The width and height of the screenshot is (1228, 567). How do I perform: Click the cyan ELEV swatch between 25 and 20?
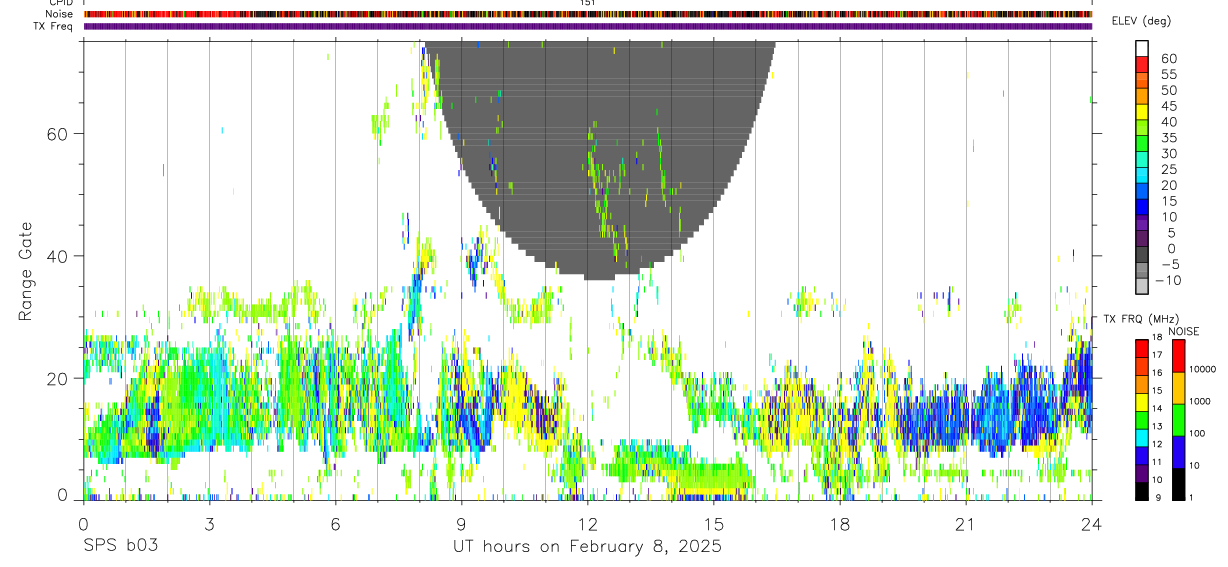1142,175
